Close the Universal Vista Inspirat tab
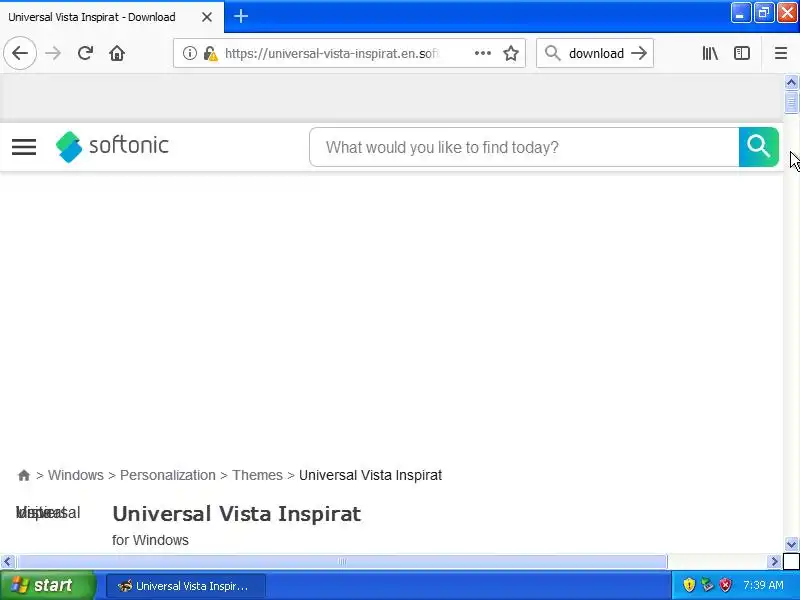 (207, 17)
